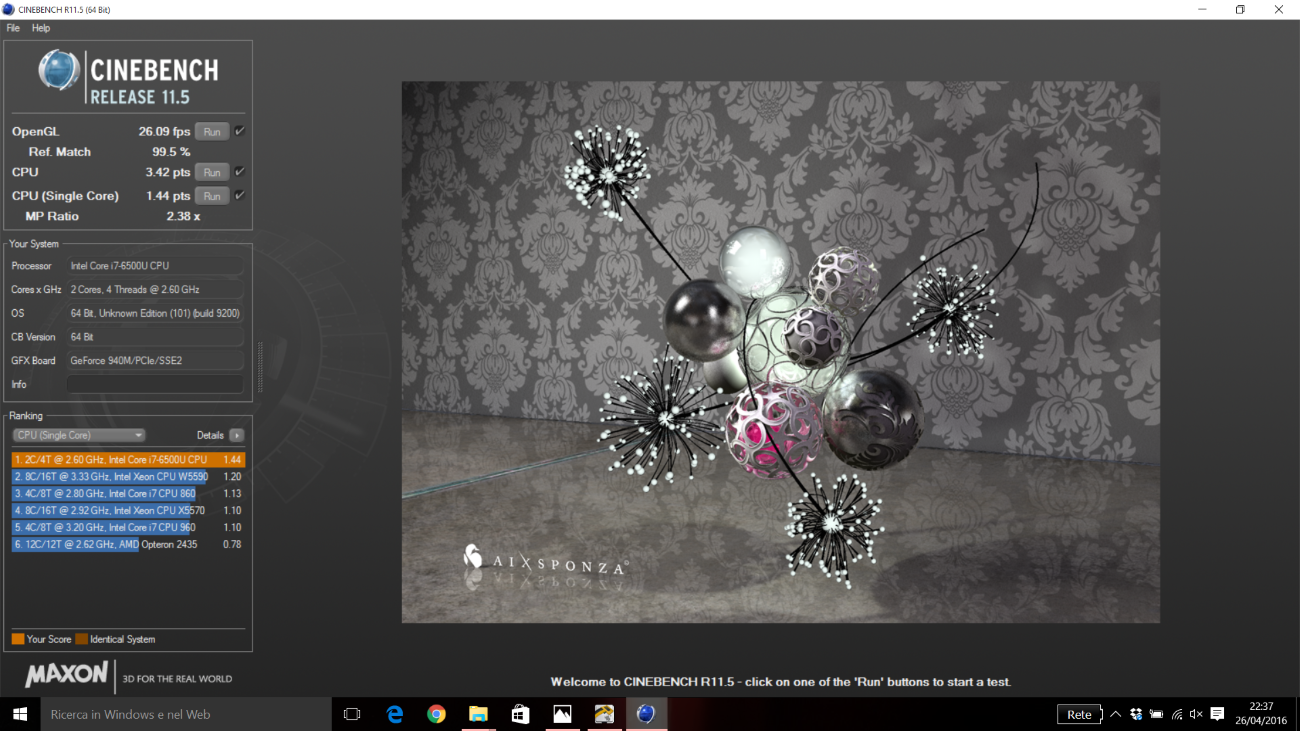Image resolution: width=1300 pixels, height=731 pixels.
Task: Click the ranking Details arrow button
Action: [237, 435]
